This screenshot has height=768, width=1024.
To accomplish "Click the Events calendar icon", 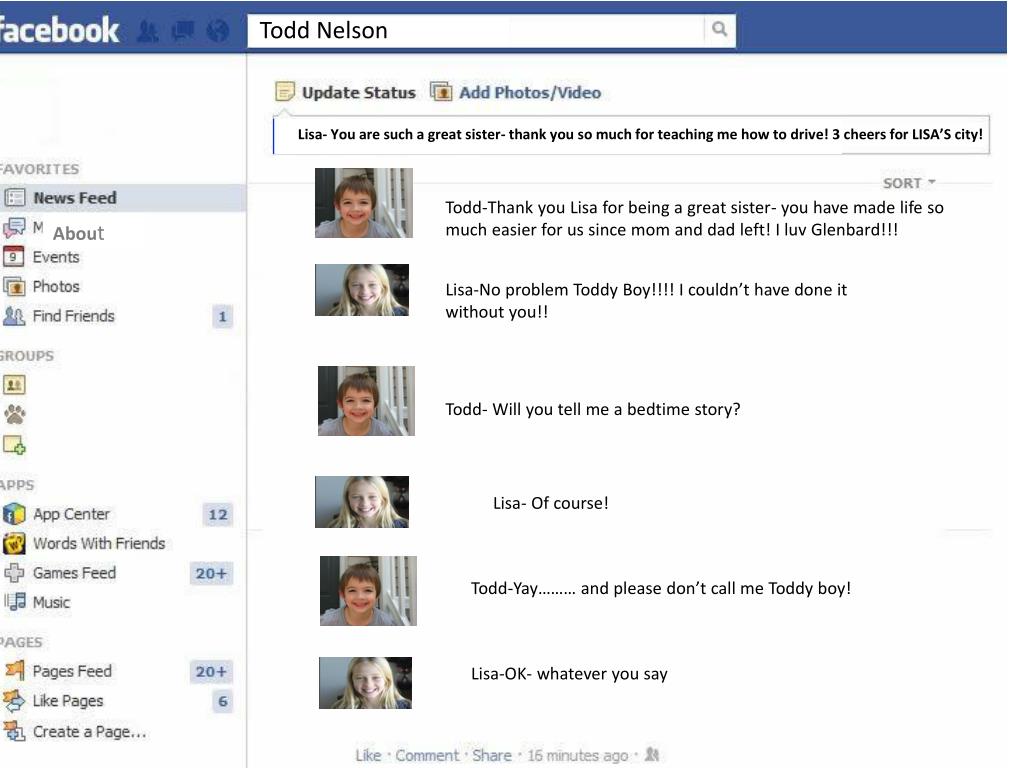I will tap(13, 257).
